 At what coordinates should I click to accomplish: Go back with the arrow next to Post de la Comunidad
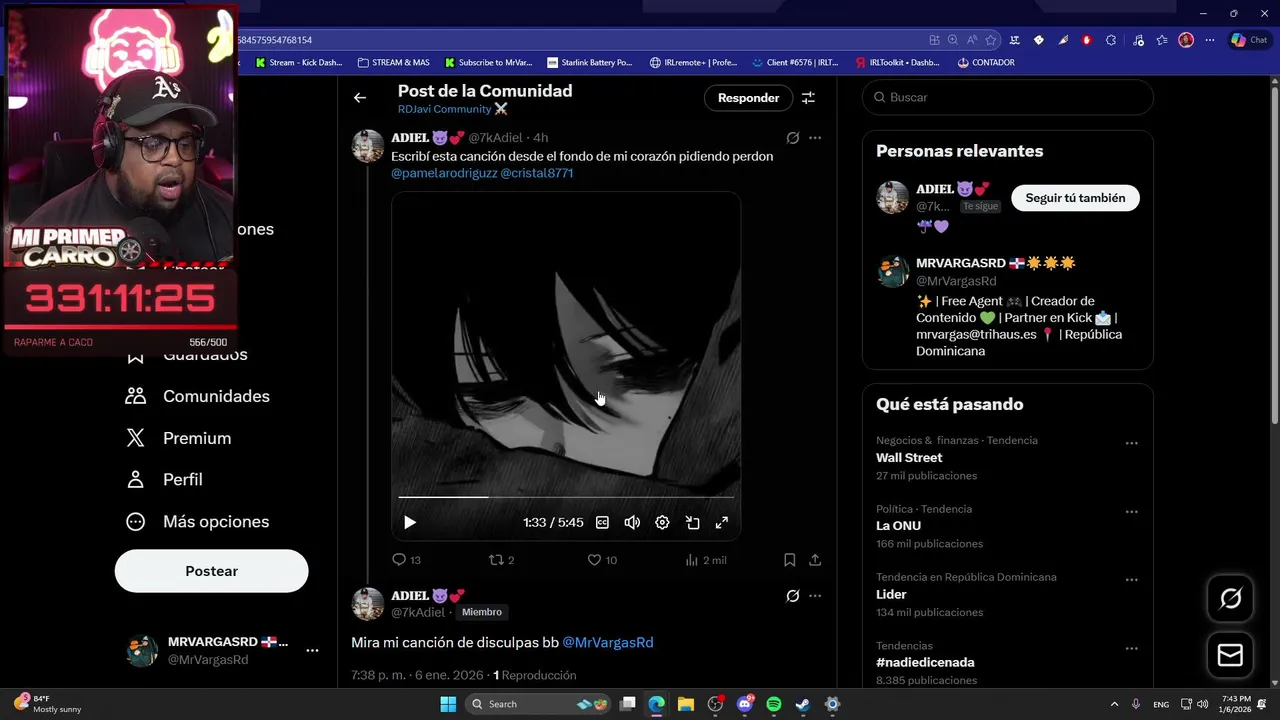coord(360,97)
